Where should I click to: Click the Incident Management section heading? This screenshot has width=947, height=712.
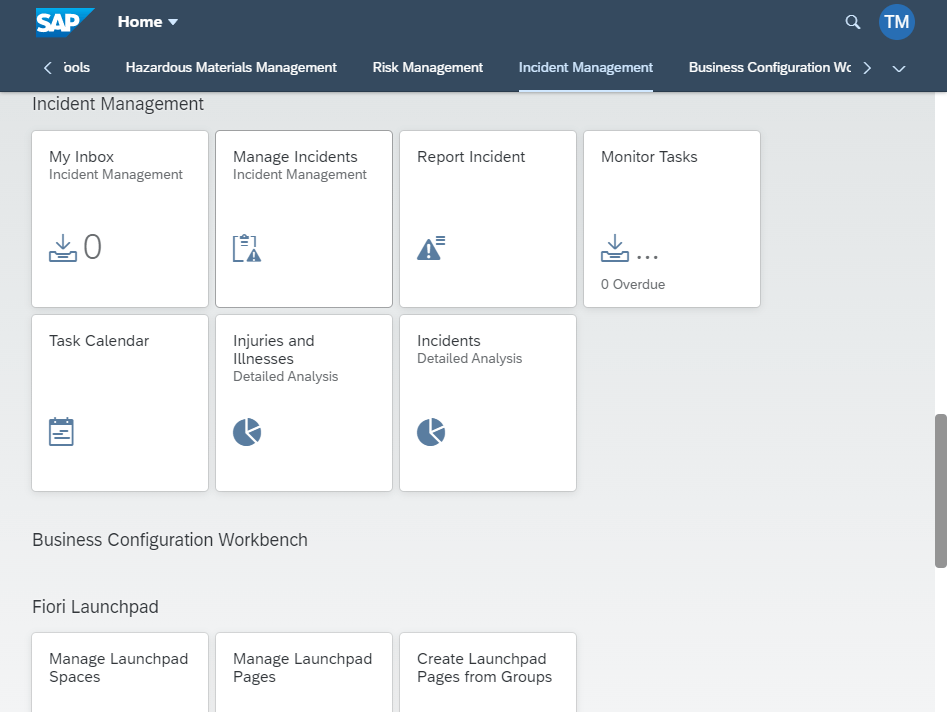tap(118, 104)
